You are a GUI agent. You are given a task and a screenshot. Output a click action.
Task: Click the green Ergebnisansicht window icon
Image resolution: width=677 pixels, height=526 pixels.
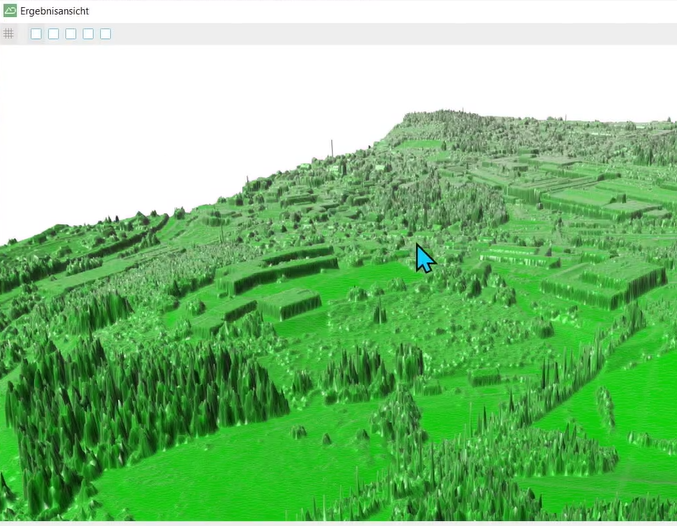pos(10,11)
